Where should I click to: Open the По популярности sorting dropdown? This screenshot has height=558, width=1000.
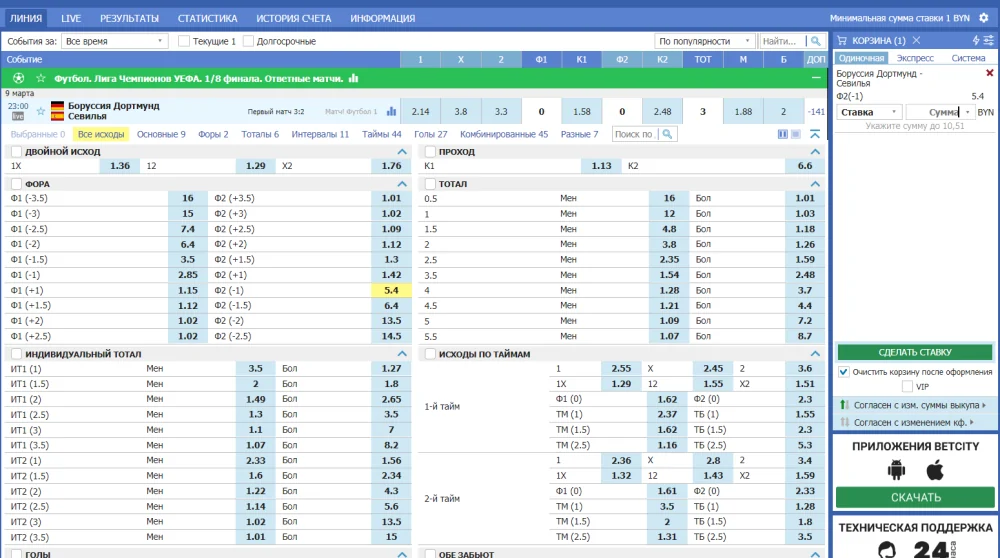pos(705,41)
